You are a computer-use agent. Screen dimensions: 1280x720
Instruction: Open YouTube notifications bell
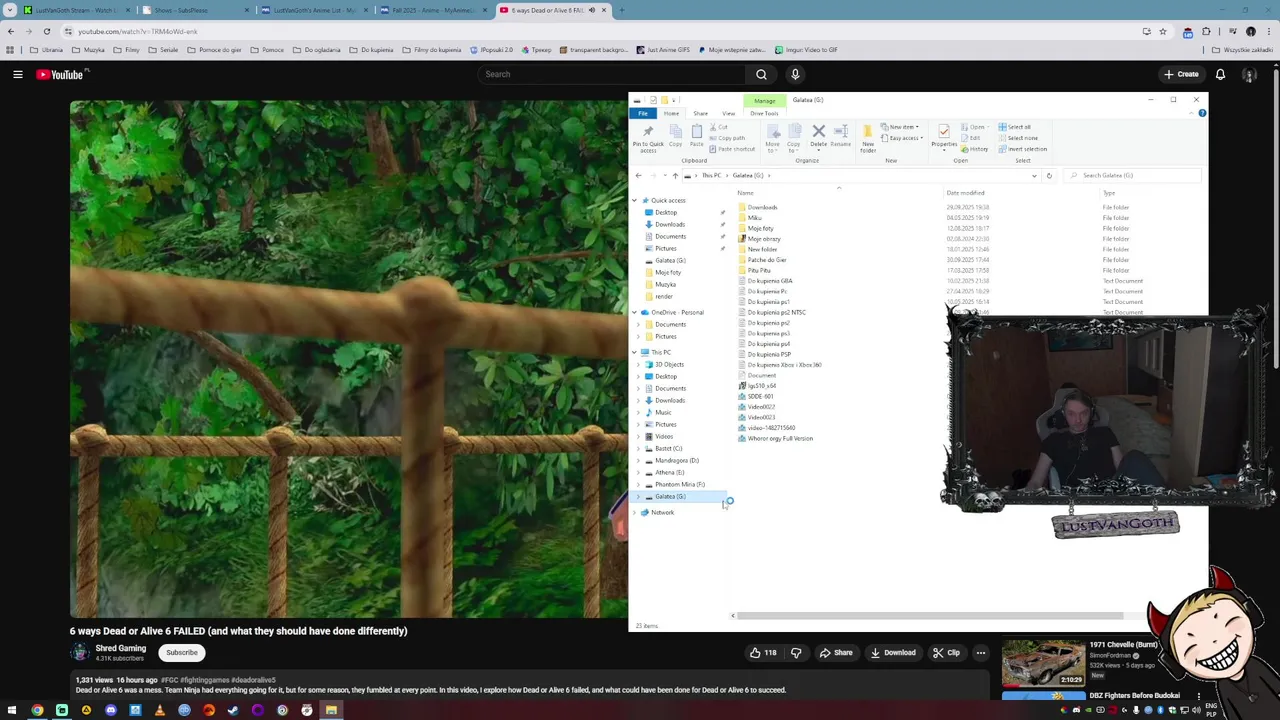[1220, 74]
